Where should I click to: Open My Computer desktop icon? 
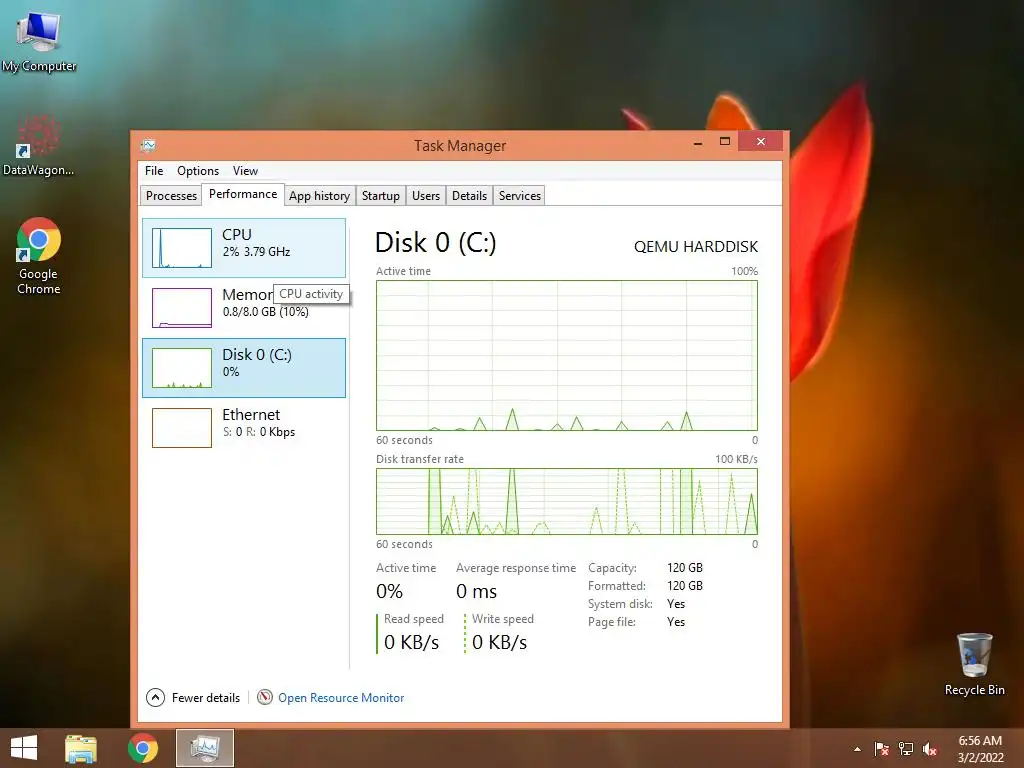39,40
